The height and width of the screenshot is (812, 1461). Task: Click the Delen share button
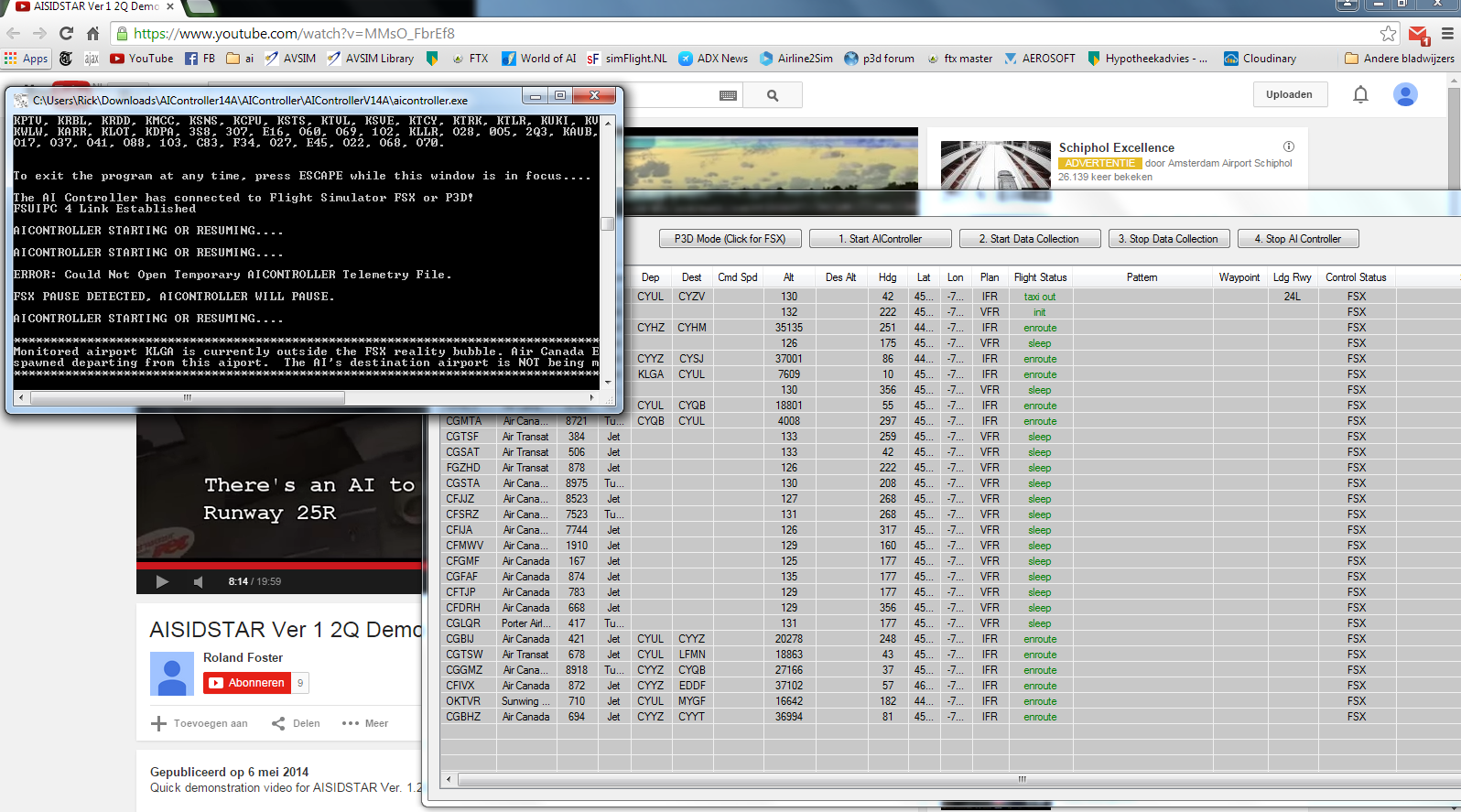click(x=296, y=723)
